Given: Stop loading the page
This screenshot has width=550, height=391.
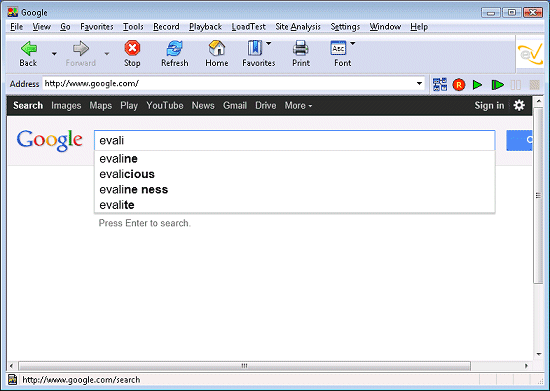Looking at the screenshot, I should (132, 48).
